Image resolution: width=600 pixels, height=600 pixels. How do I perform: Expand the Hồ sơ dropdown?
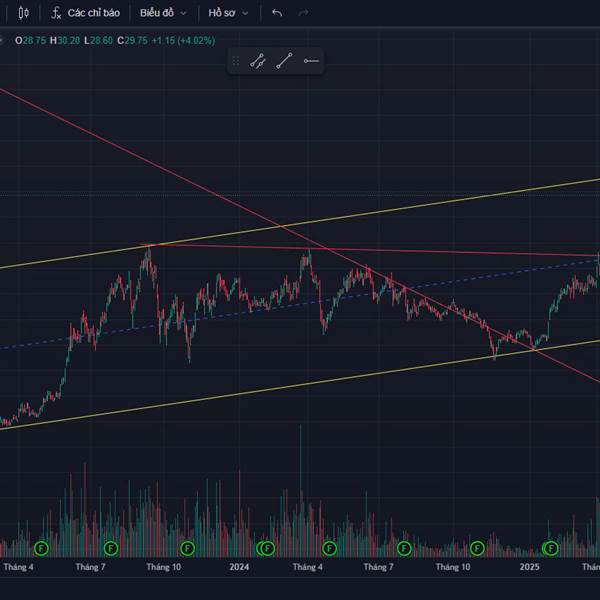[228, 13]
